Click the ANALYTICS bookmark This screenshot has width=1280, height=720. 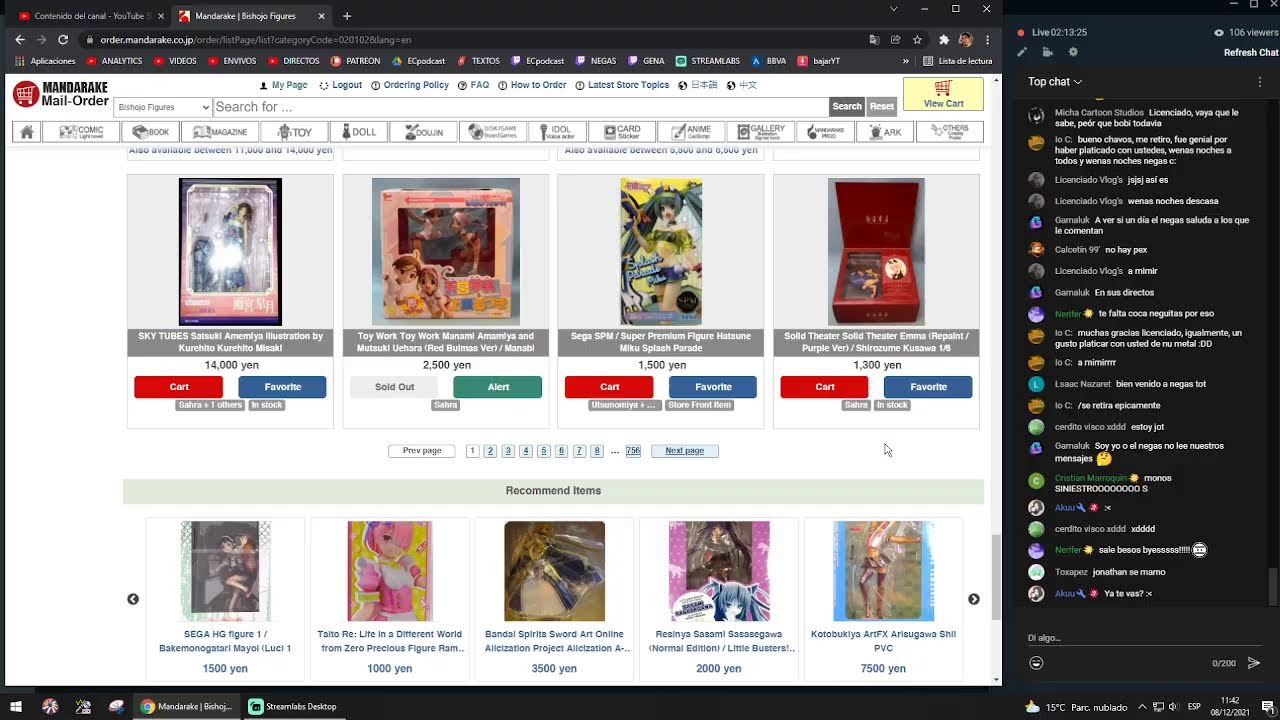pyautogui.click(x=113, y=61)
